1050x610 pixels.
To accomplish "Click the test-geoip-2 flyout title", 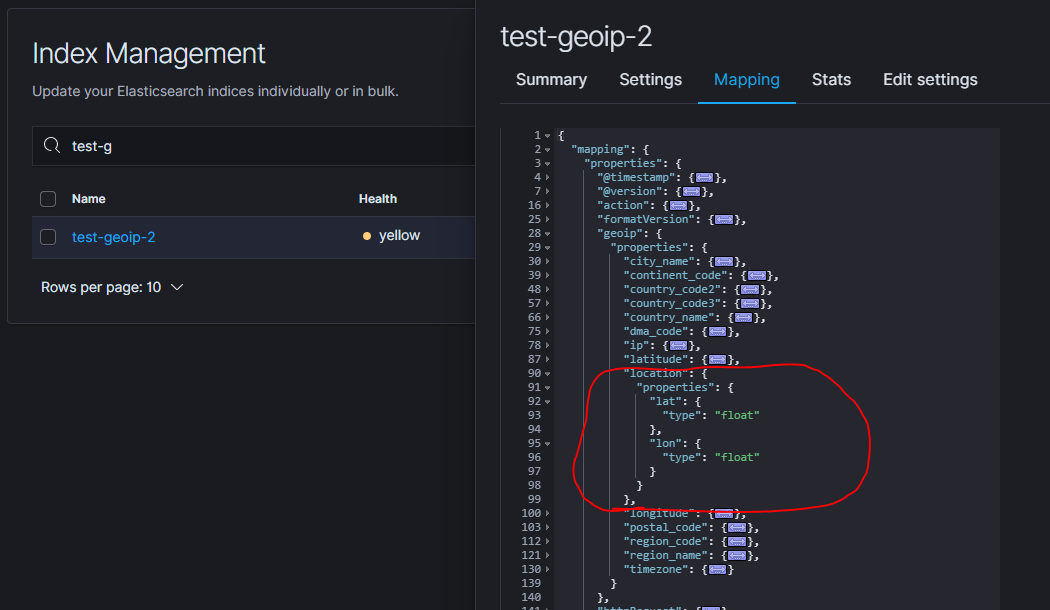I will (x=576, y=37).
